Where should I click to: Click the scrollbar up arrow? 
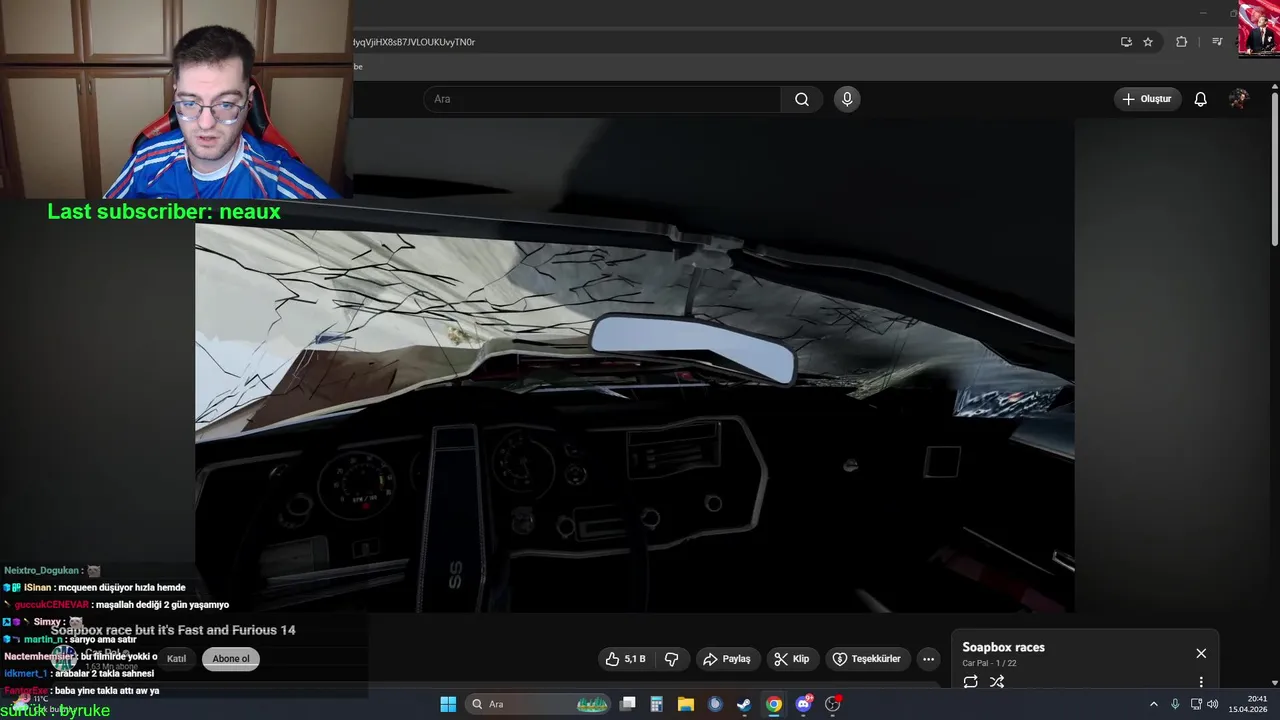point(1275,88)
